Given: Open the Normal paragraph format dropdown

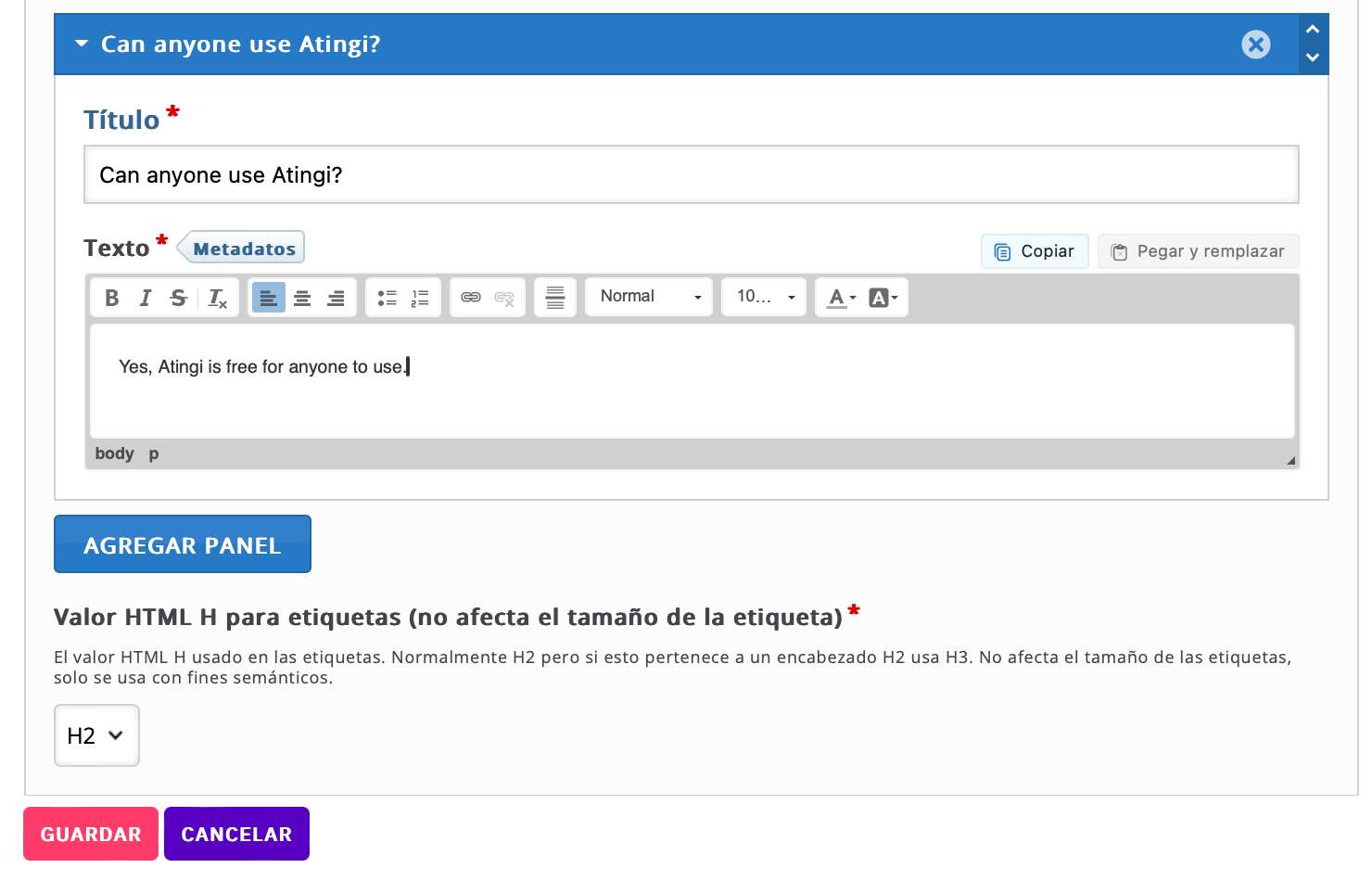Looking at the screenshot, I should pos(649,297).
